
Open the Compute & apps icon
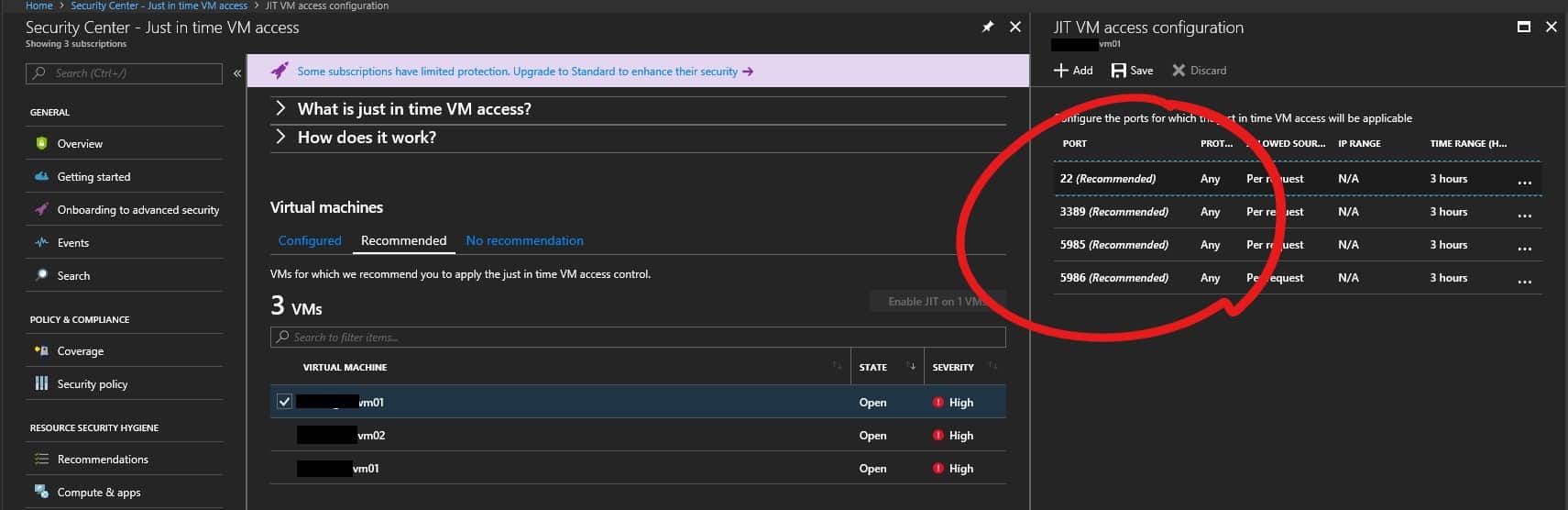41,492
